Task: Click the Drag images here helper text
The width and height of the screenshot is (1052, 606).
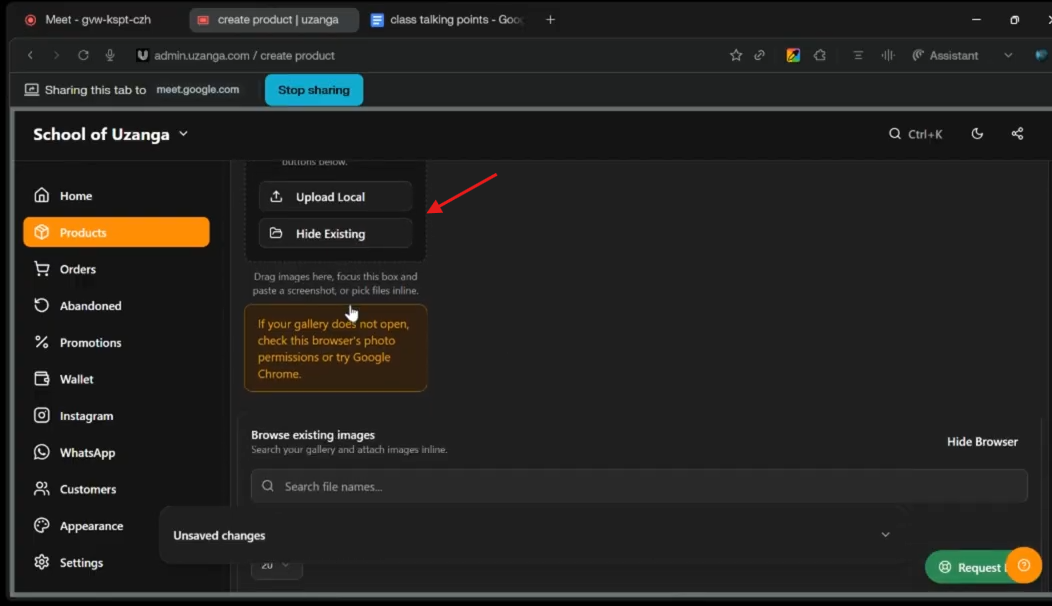Action: pyautogui.click(x=335, y=283)
